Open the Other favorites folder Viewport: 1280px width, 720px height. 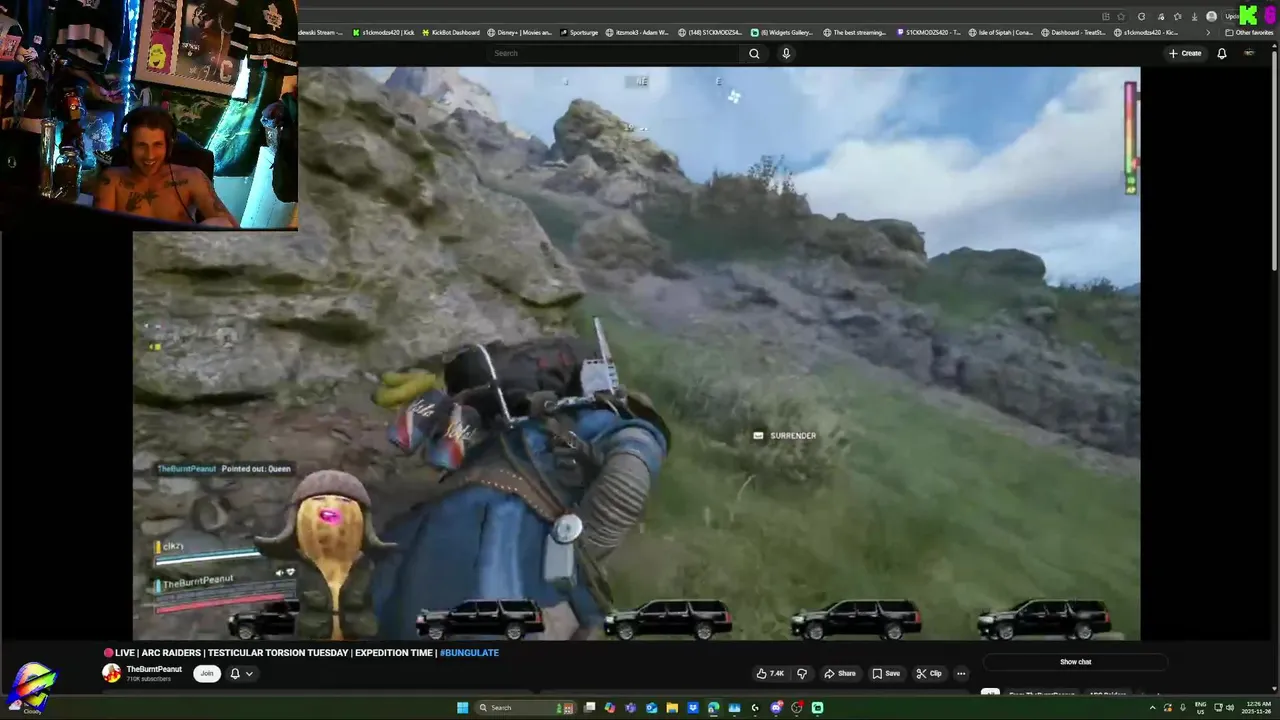click(x=1249, y=32)
